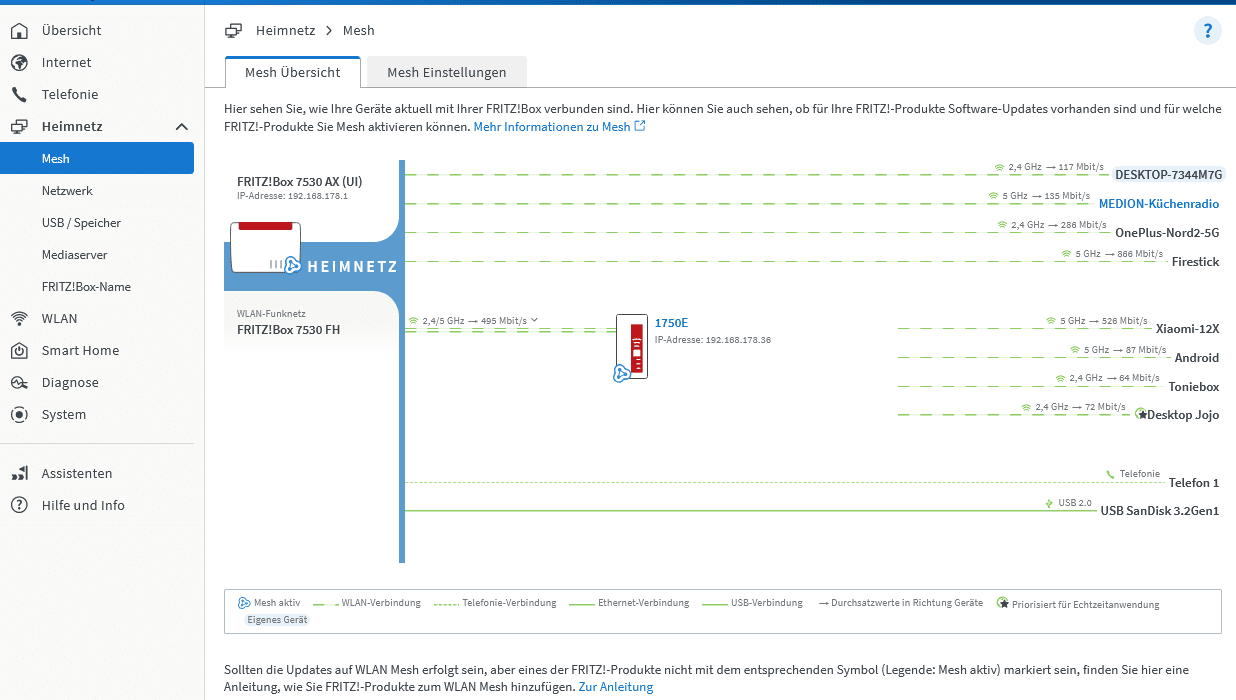This screenshot has height=700, width=1236.
Task: Open the MEDION-Küchenradio device link
Action: click(x=1159, y=203)
